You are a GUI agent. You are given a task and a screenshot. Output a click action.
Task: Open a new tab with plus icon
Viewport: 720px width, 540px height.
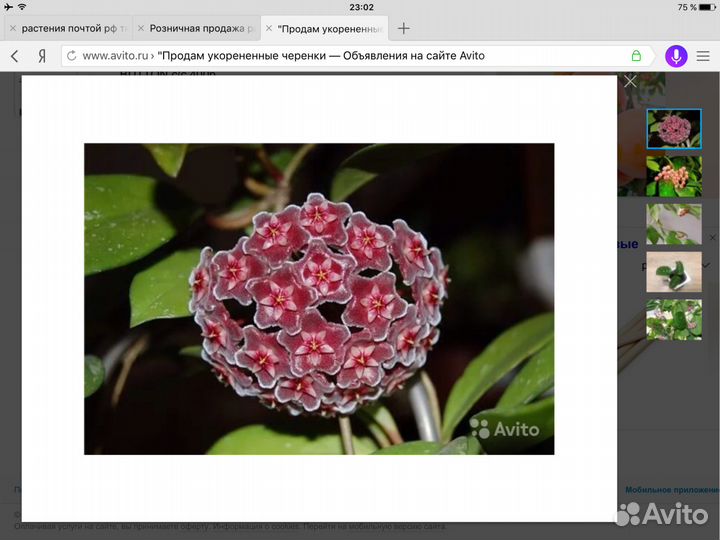[x=404, y=28]
